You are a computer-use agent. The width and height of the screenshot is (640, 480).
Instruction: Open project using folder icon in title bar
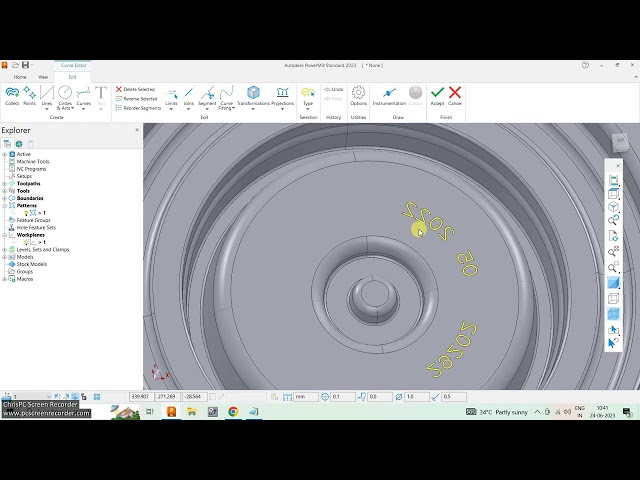[16, 65]
